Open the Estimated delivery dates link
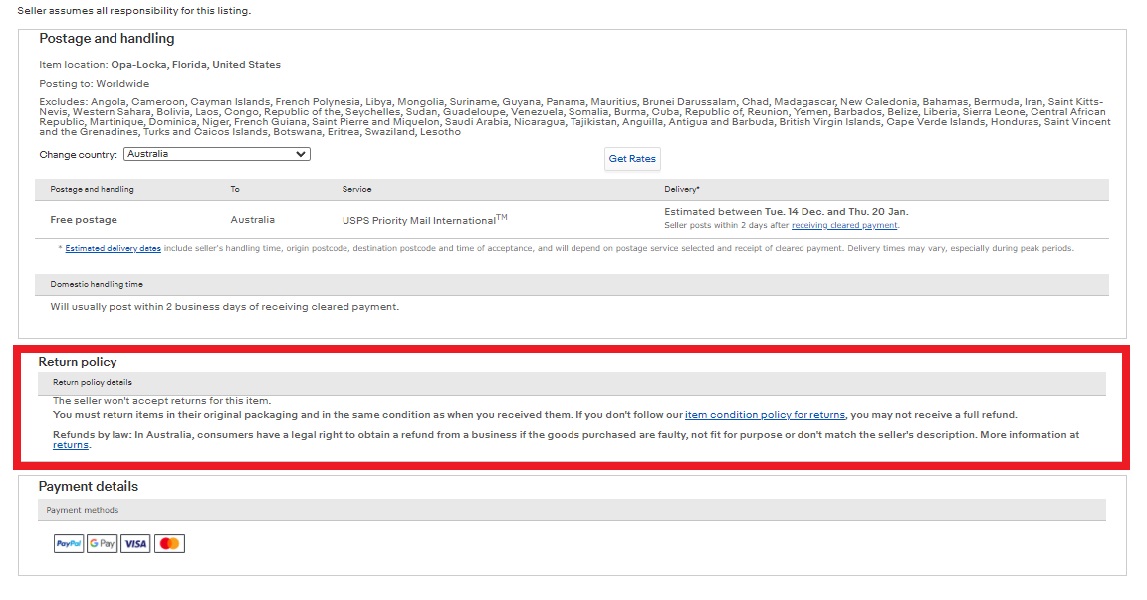The image size is (1147, 600). coord(113,248)
